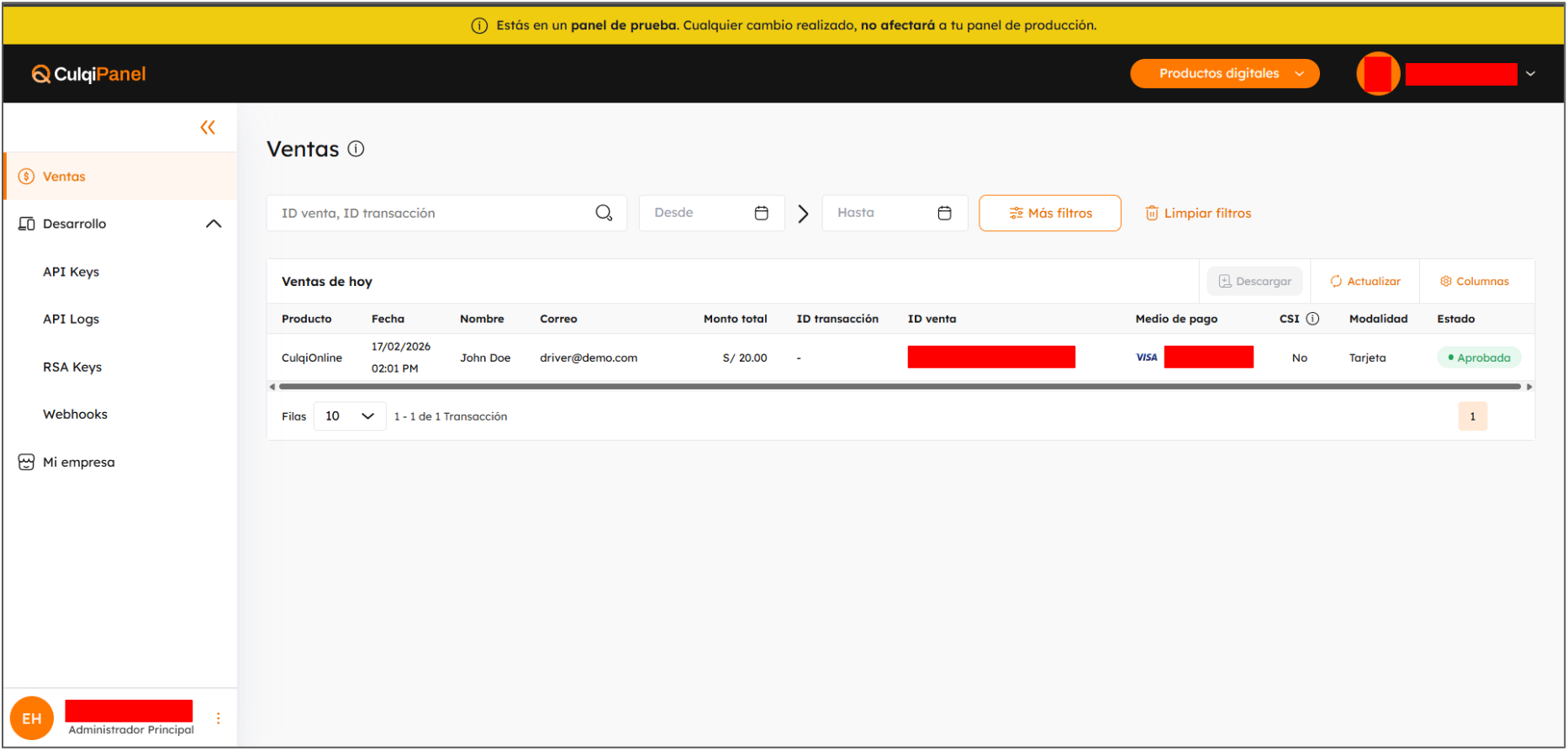Click the Fecha column header

(388, 319)
